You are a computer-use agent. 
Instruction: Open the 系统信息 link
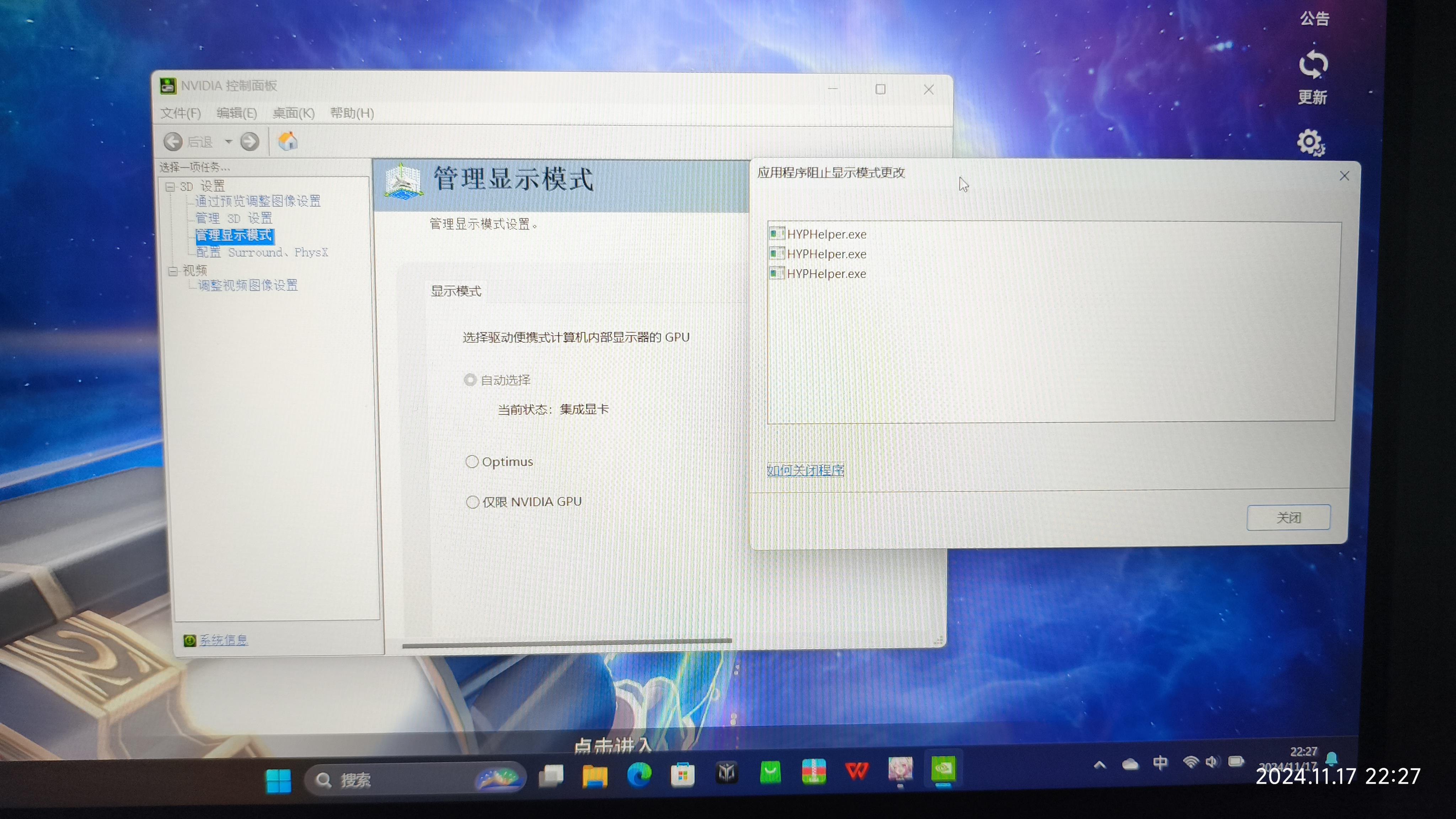[224, 640]
